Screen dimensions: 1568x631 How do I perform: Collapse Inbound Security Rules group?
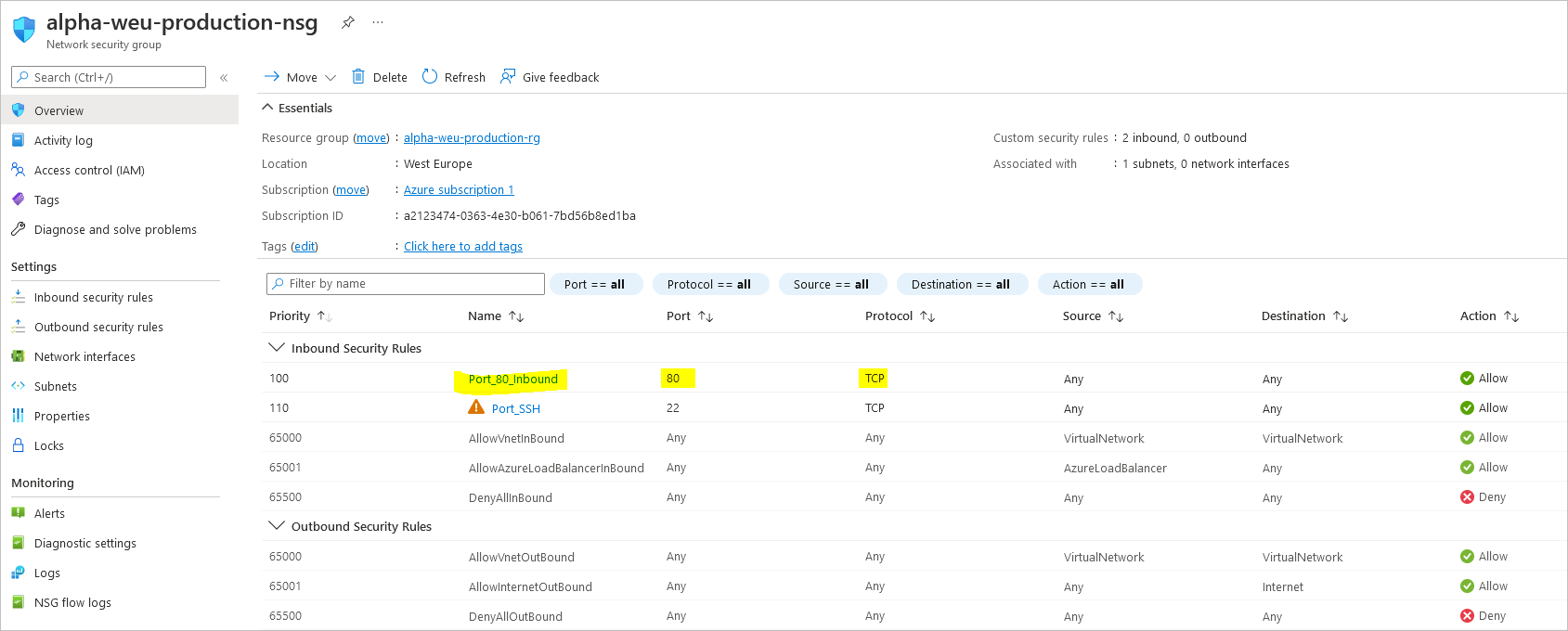click(x=276, y=347)
